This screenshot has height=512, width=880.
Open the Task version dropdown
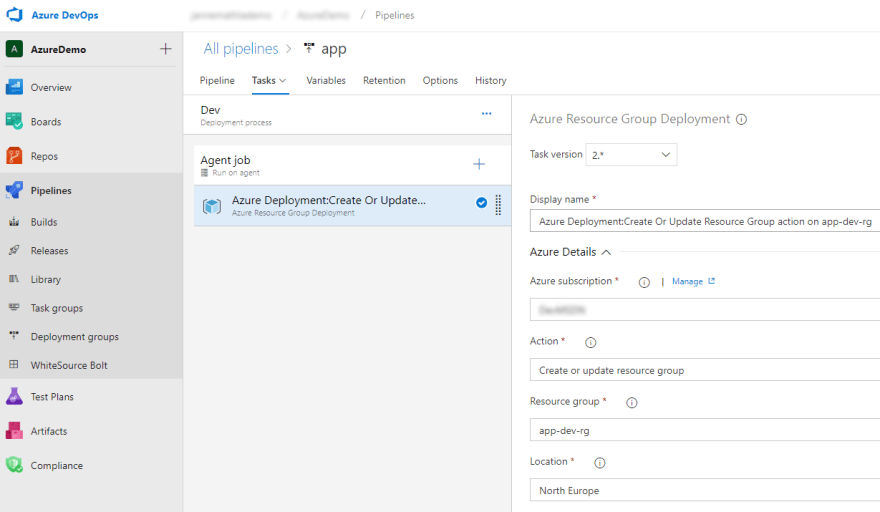point(631,154)
